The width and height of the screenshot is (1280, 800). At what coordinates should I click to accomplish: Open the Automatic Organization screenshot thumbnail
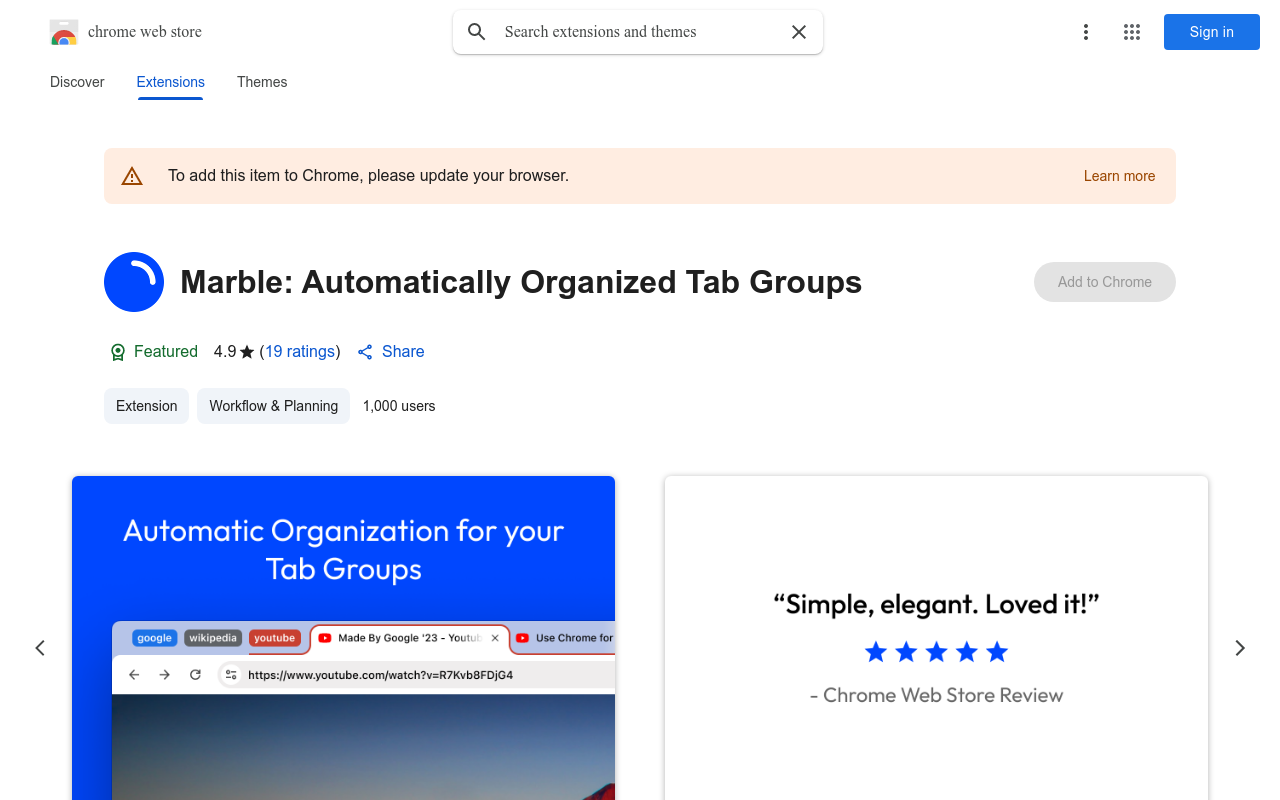point(343,638)
